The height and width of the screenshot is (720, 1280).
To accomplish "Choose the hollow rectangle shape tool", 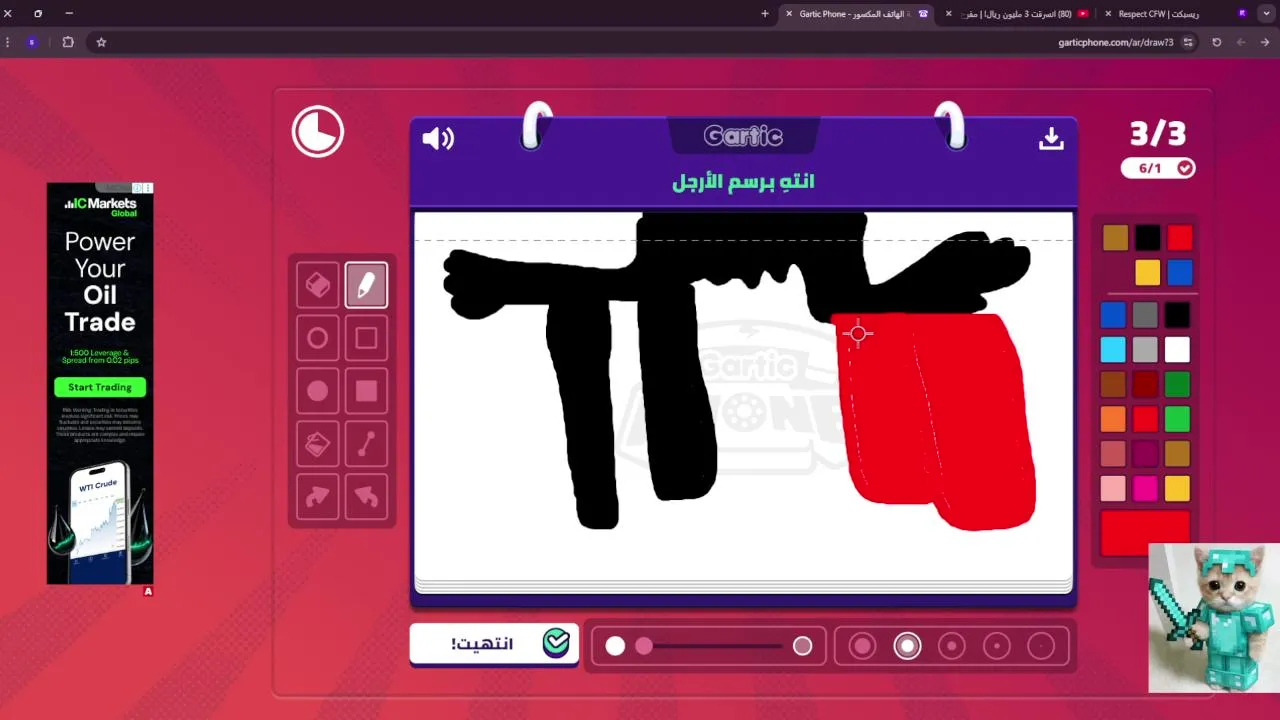I will 366,338.
